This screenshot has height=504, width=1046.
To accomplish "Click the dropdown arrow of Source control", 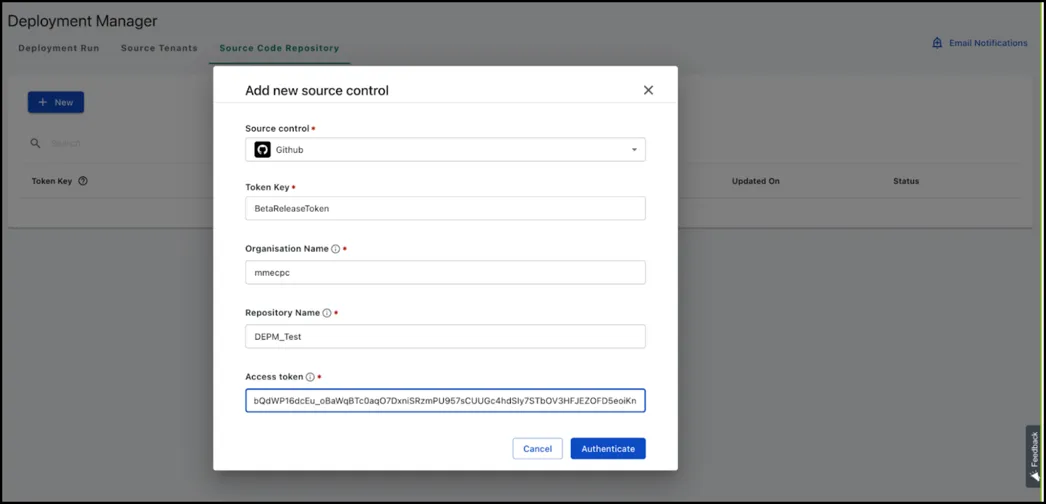I will tap(634, 150).
